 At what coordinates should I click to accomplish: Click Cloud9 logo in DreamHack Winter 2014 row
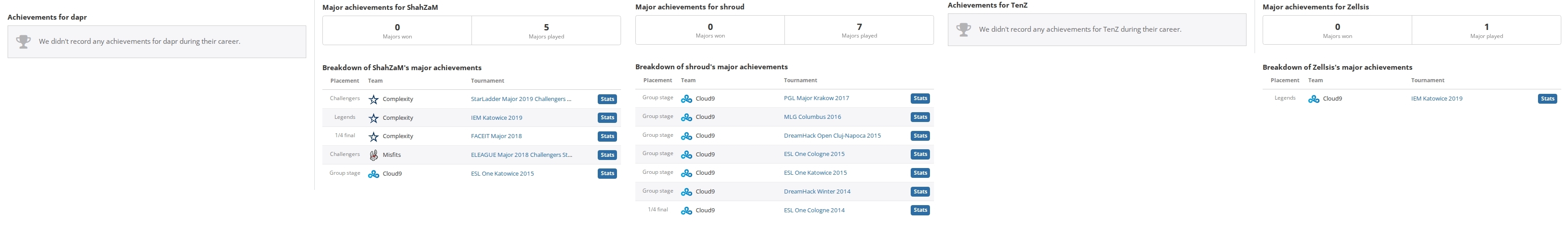coord(686,193)
